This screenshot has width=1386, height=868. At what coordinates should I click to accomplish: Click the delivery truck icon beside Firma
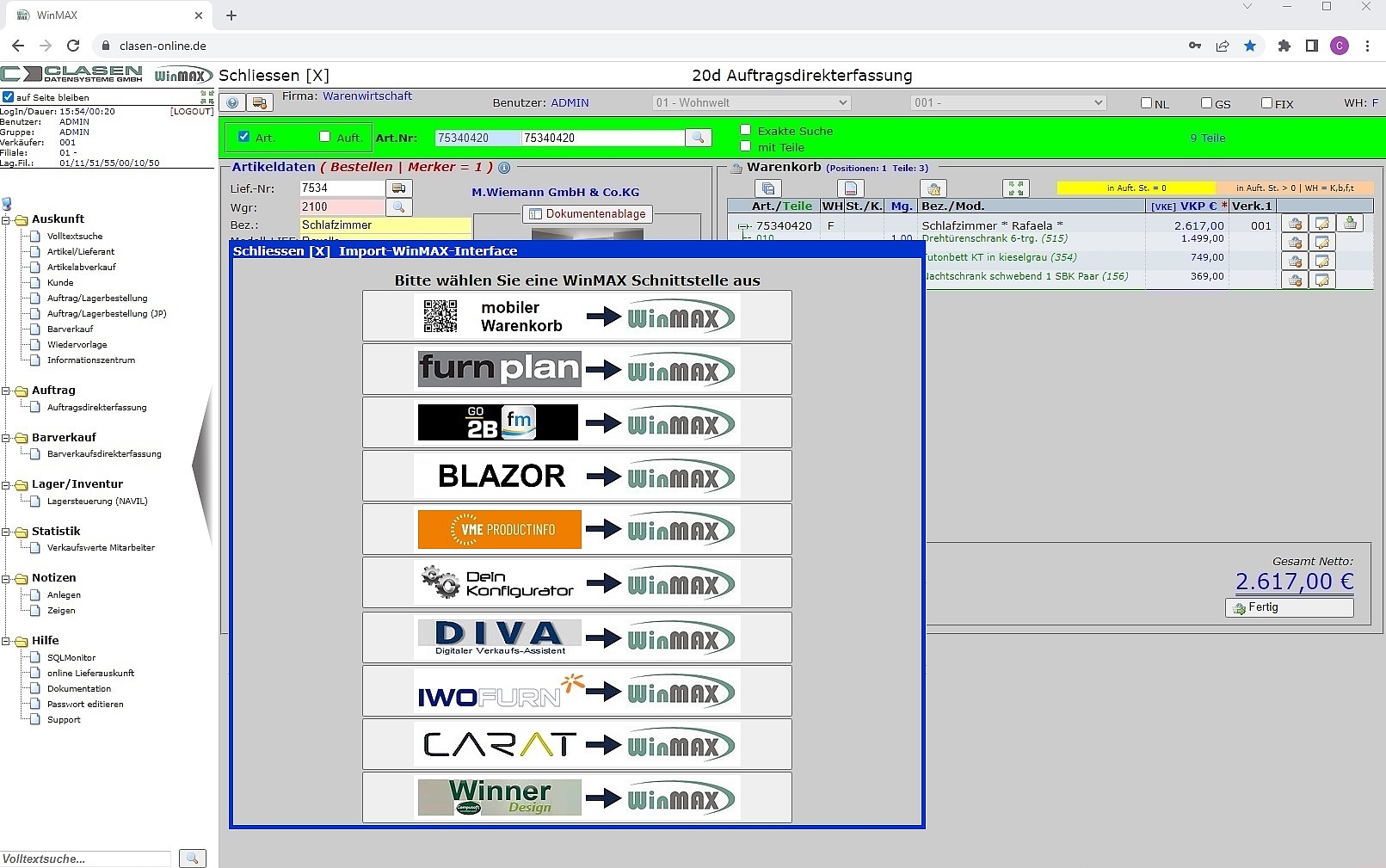[259, 103]
